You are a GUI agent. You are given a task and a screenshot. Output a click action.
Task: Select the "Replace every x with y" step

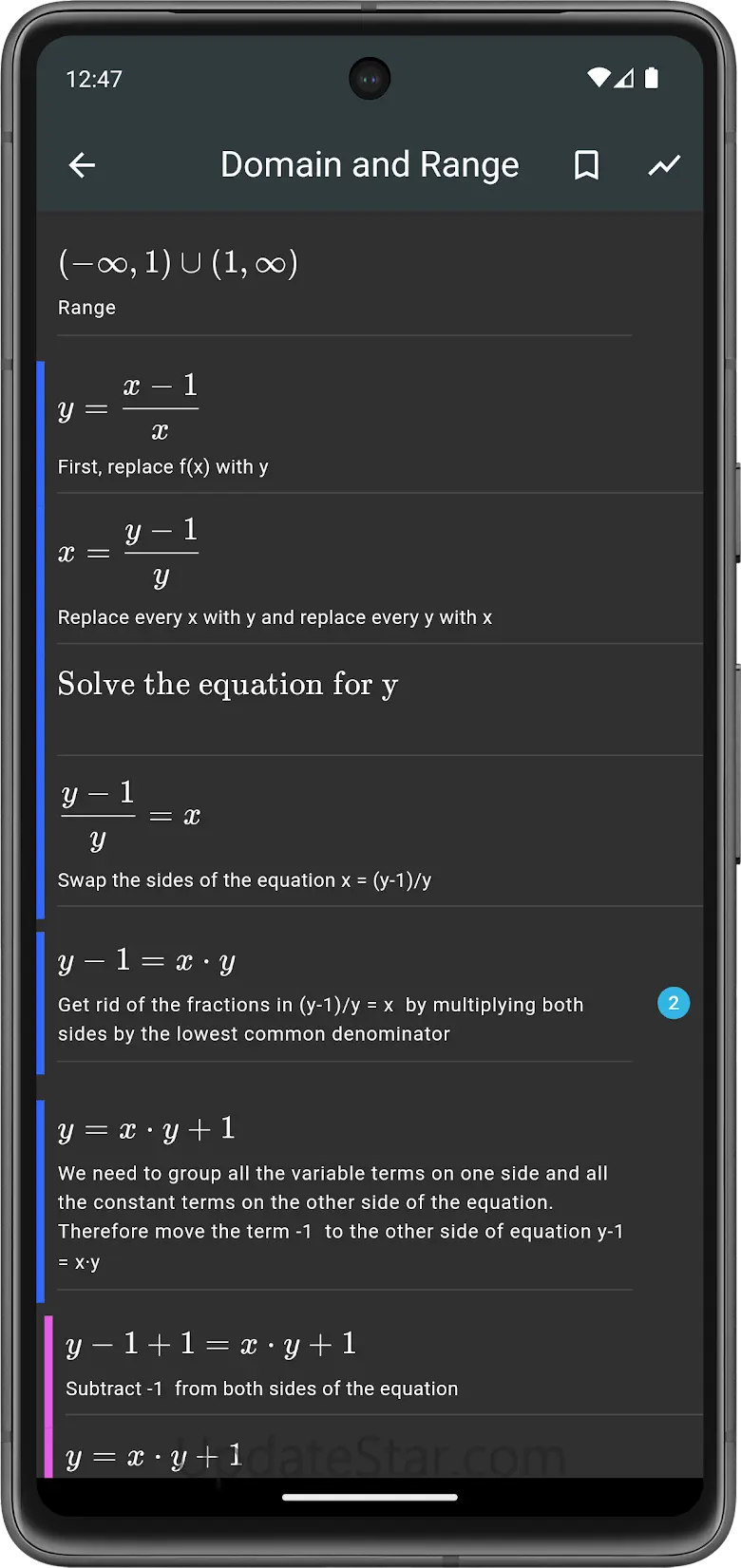point(275,617)
